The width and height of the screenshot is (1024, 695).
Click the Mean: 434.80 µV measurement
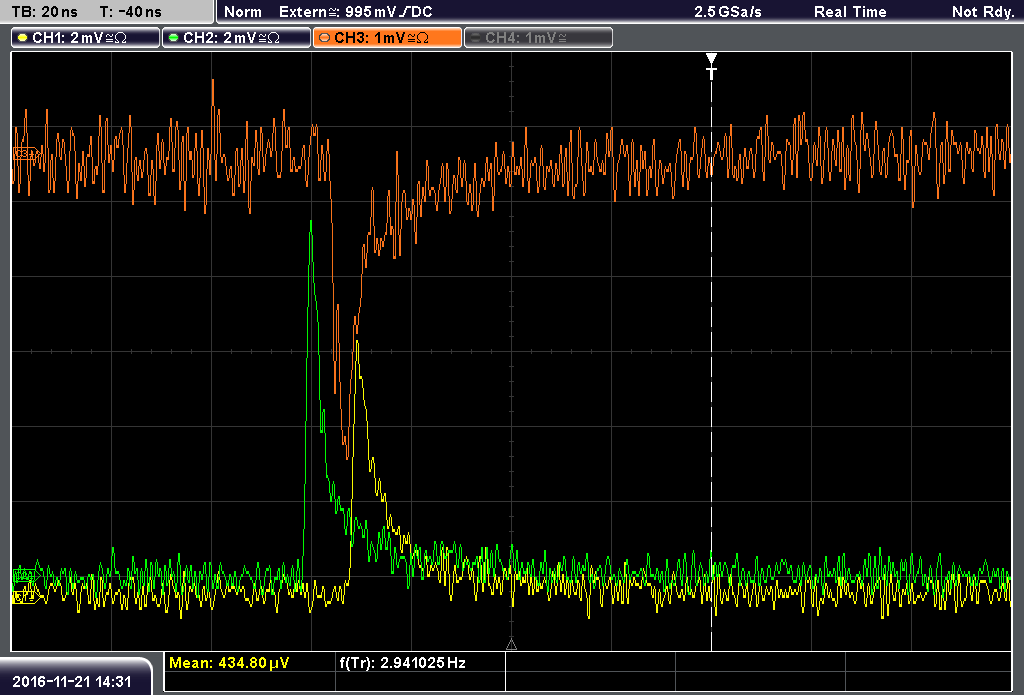(229, 663)
